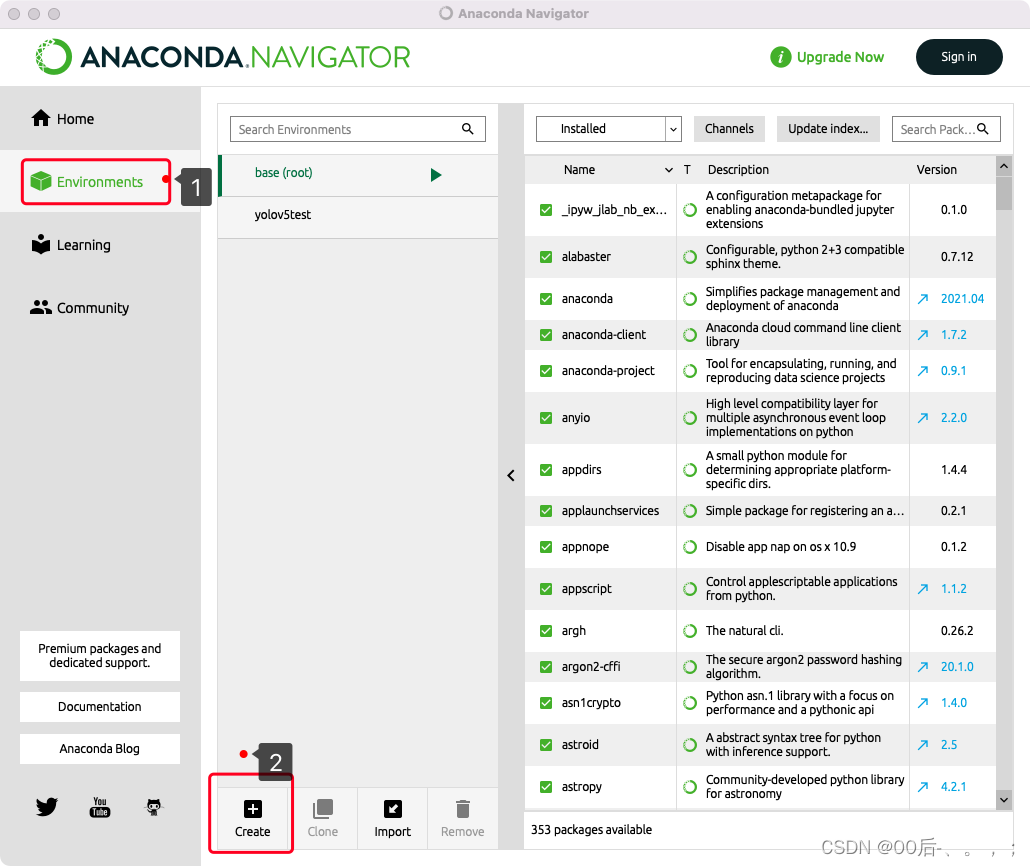Open the Environments section
Viewport: 1030px width, 866px height.
click(x=87, y=182)
